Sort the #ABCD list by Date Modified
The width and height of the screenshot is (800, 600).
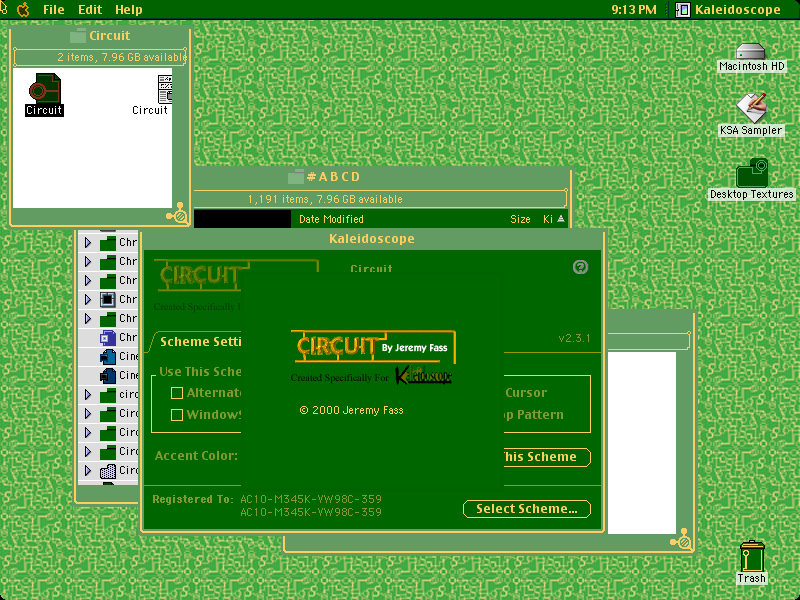coord(331,219)
